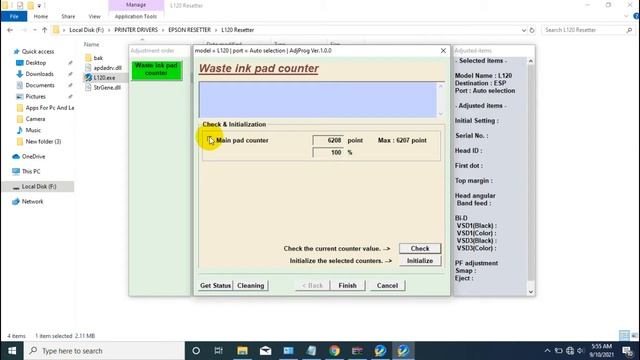Screen dimensions: 640x360
Task: Open Network in the navigation pane
Action: tap(32, 202)
